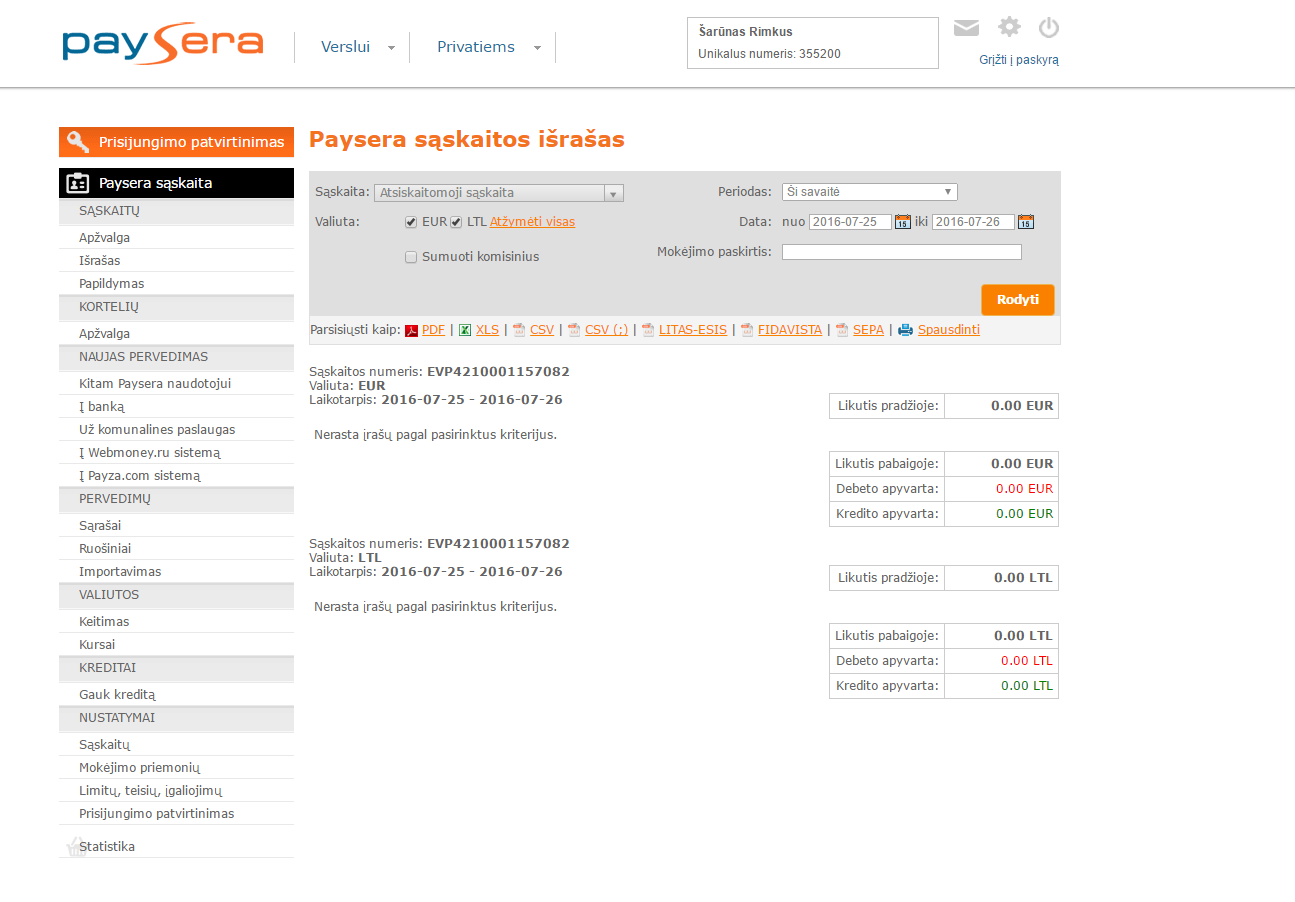Viewport: 1295px width, 902px height.
Task: Click the power logout icon
Action: [1049, 27]
